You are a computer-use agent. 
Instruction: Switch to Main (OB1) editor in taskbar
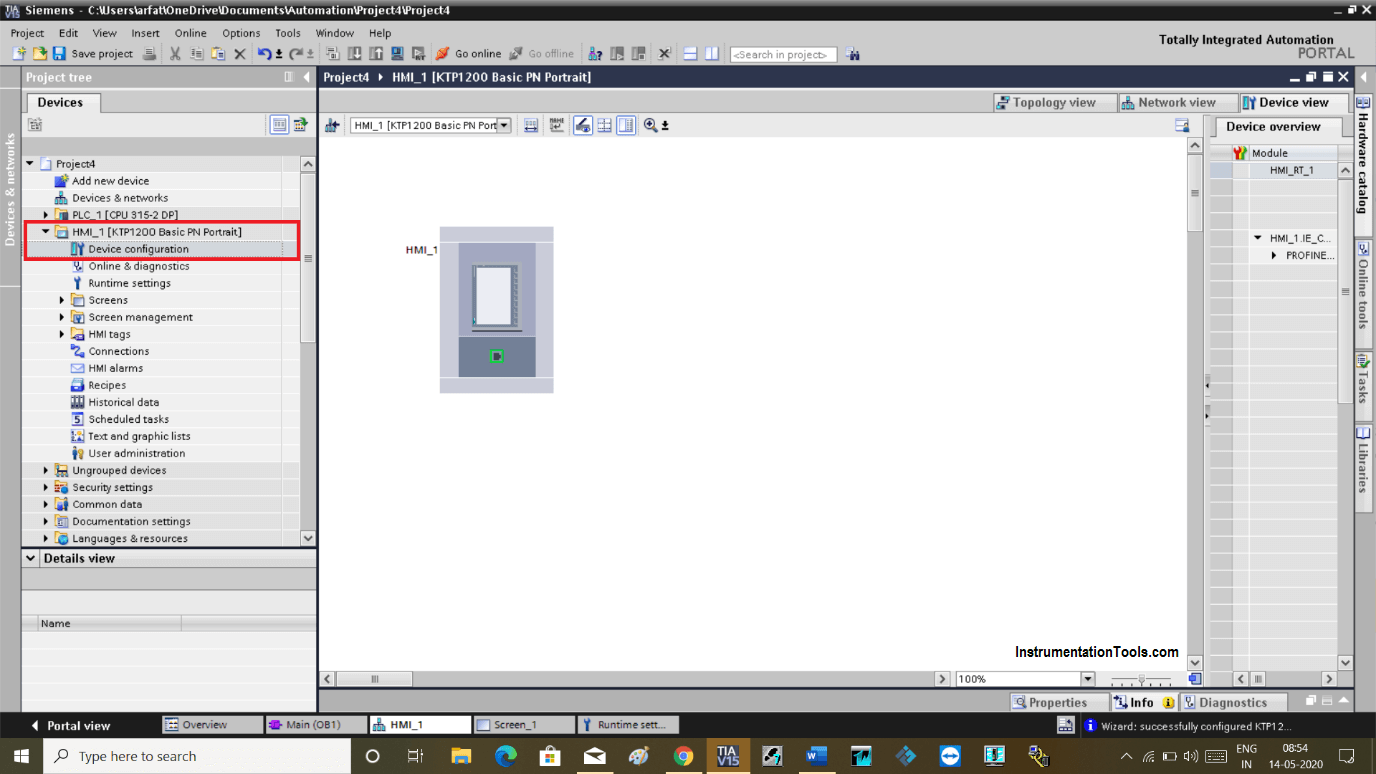point(315,725)
